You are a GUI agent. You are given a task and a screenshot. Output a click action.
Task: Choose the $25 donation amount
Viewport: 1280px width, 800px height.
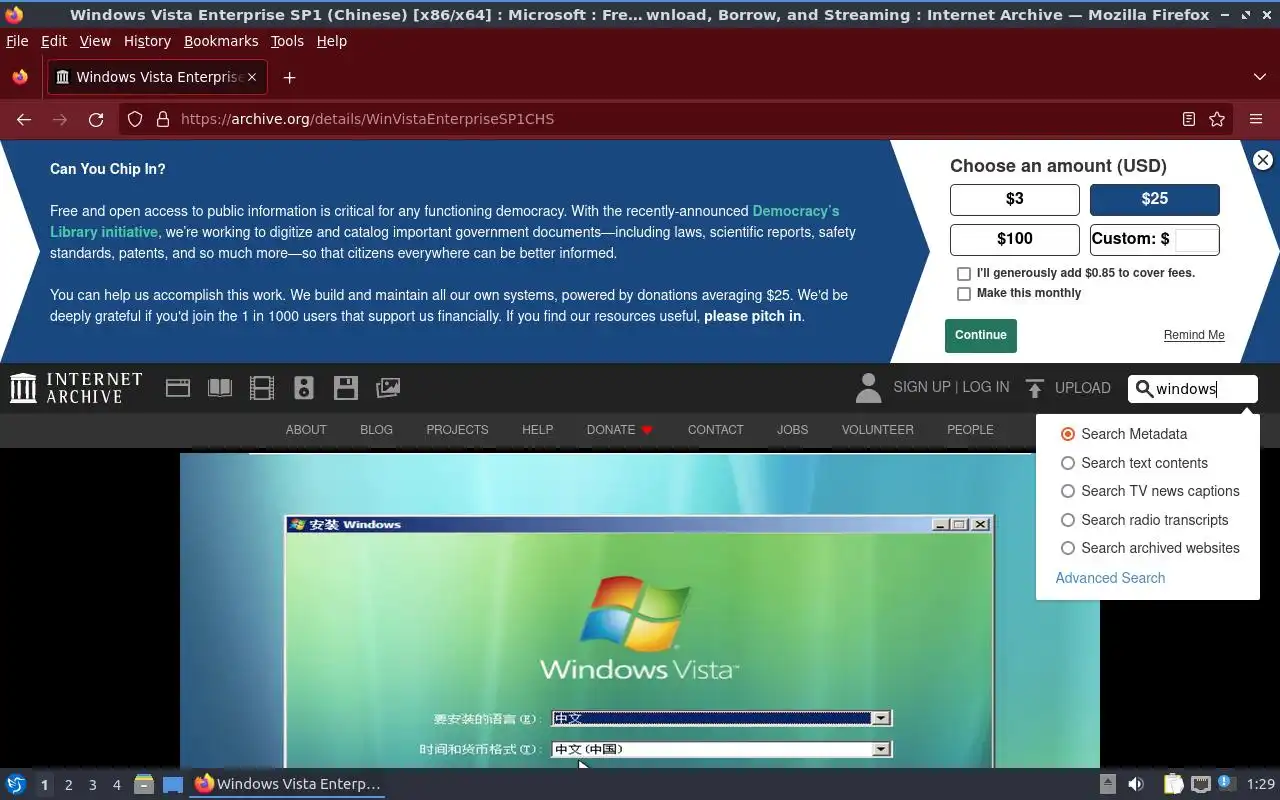pos(1155,199)
